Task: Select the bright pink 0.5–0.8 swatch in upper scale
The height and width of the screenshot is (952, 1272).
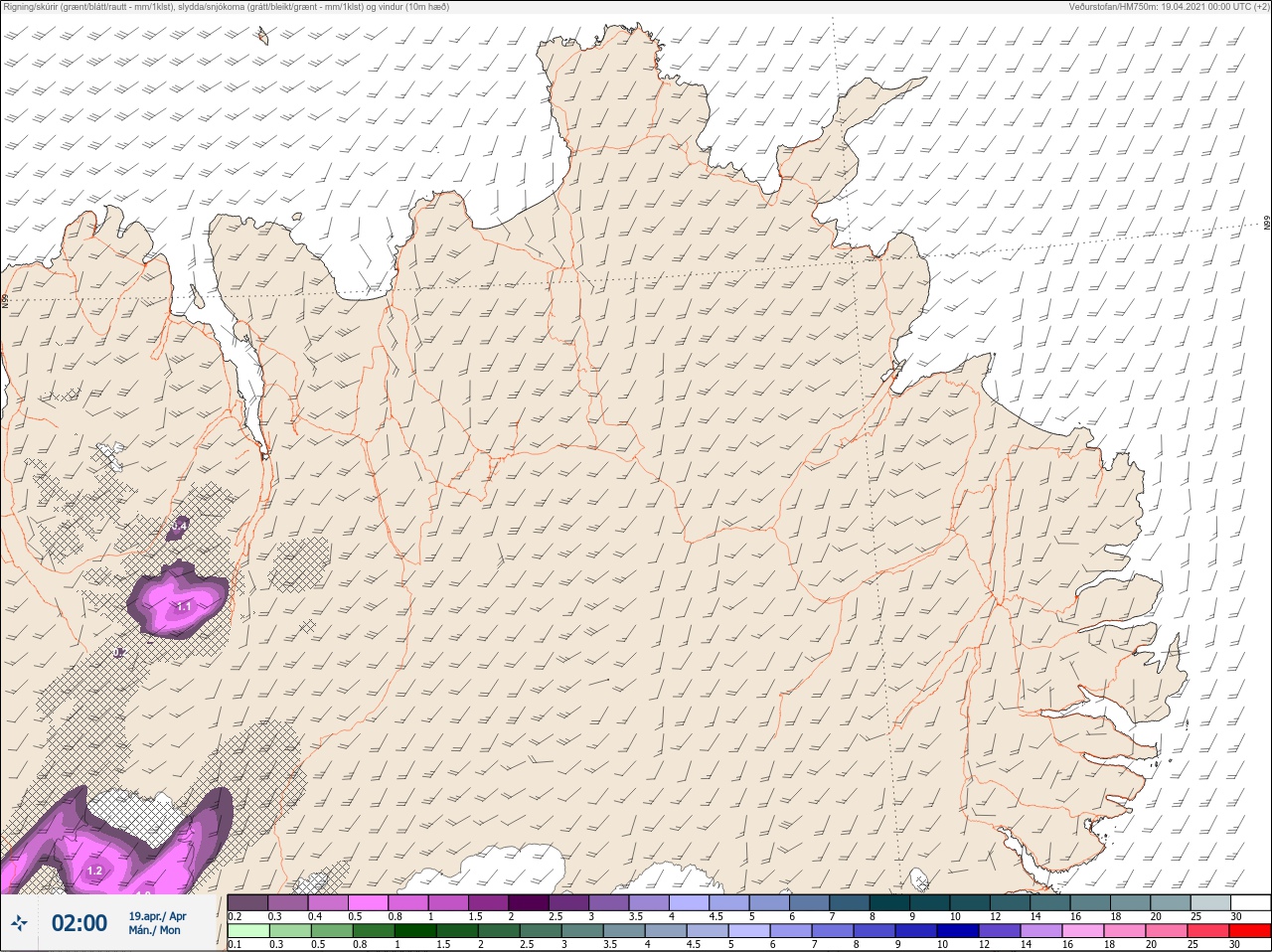Action: pyautogui.click(x=369, y=902)
